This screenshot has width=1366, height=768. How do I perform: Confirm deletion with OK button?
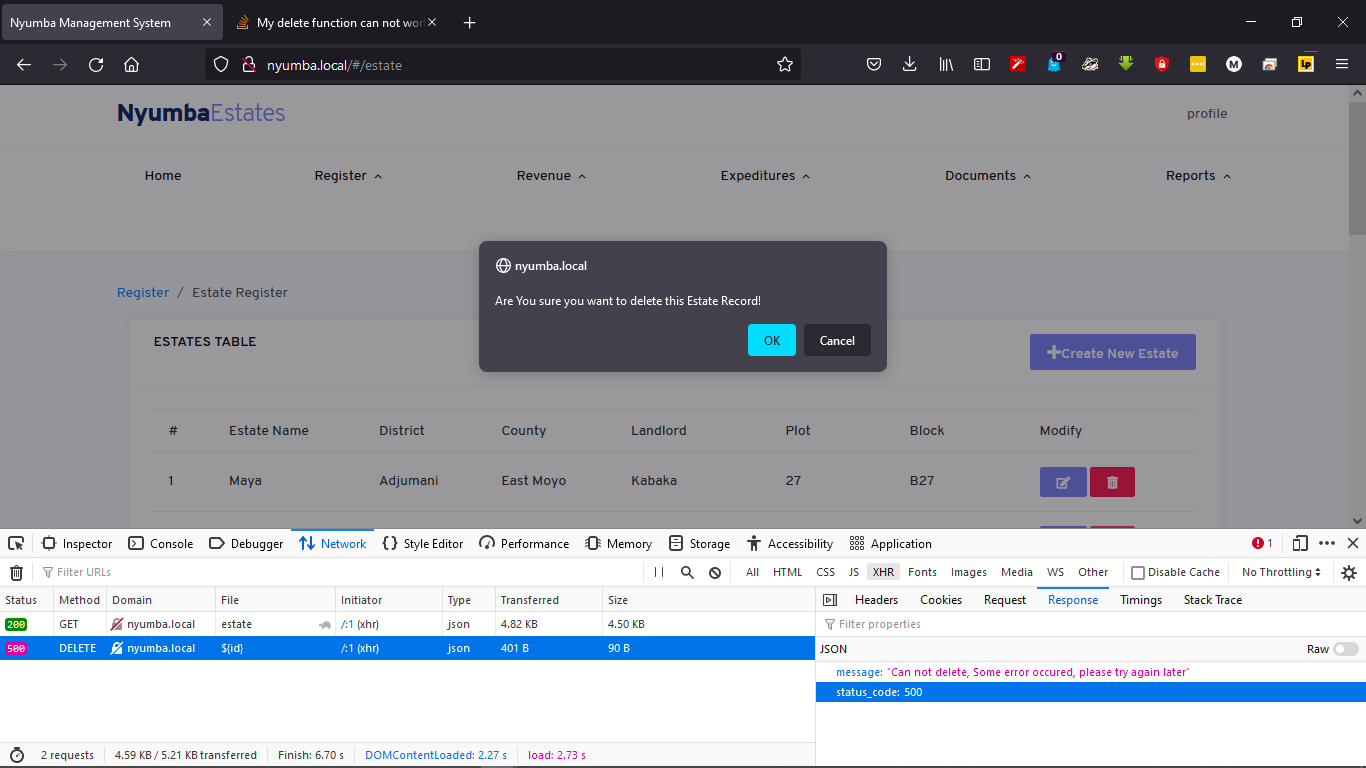[x=772, y=340]
